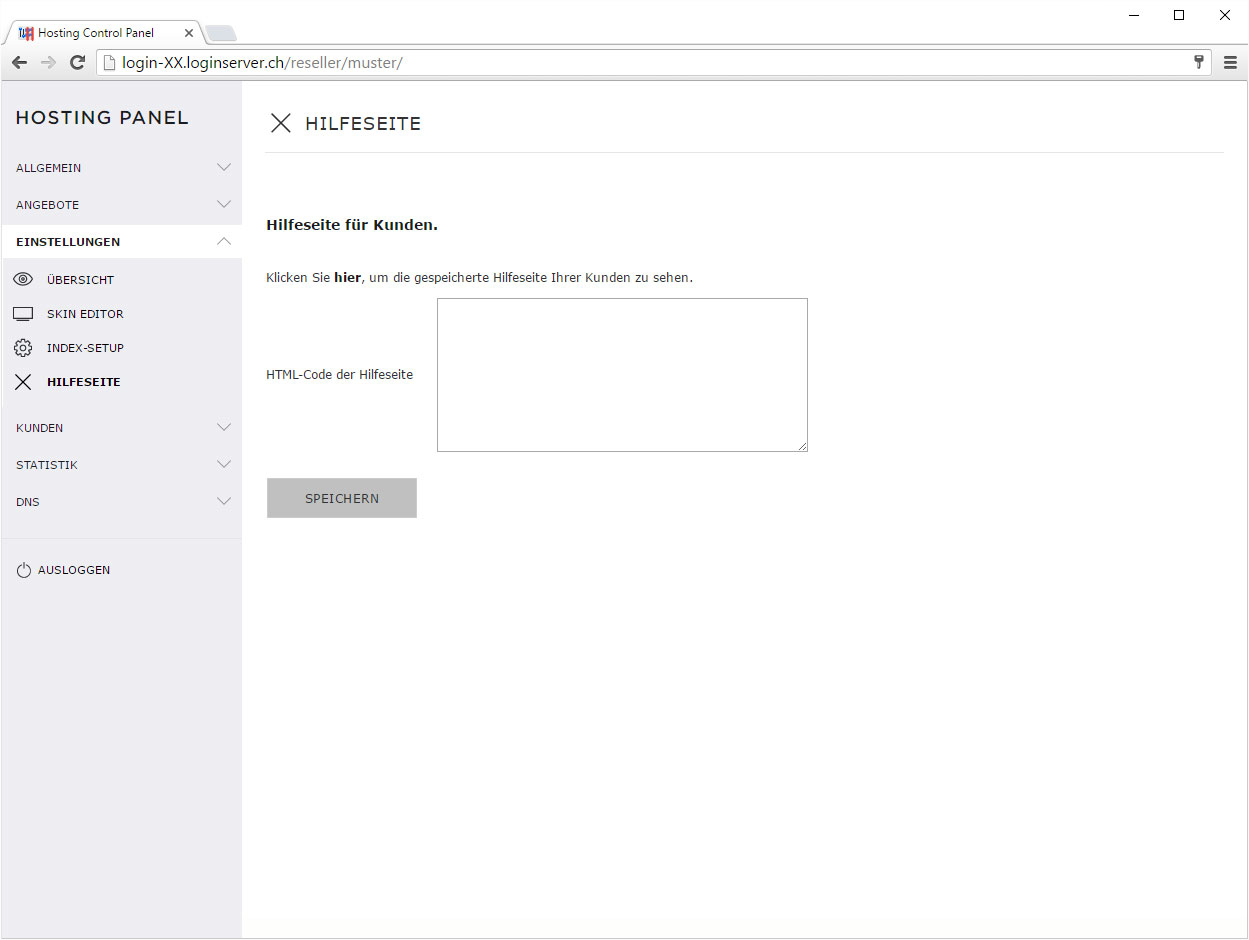Expand the Allgemein section chevron
This screenshot has height=940, width=1249.
click(224, 168)
